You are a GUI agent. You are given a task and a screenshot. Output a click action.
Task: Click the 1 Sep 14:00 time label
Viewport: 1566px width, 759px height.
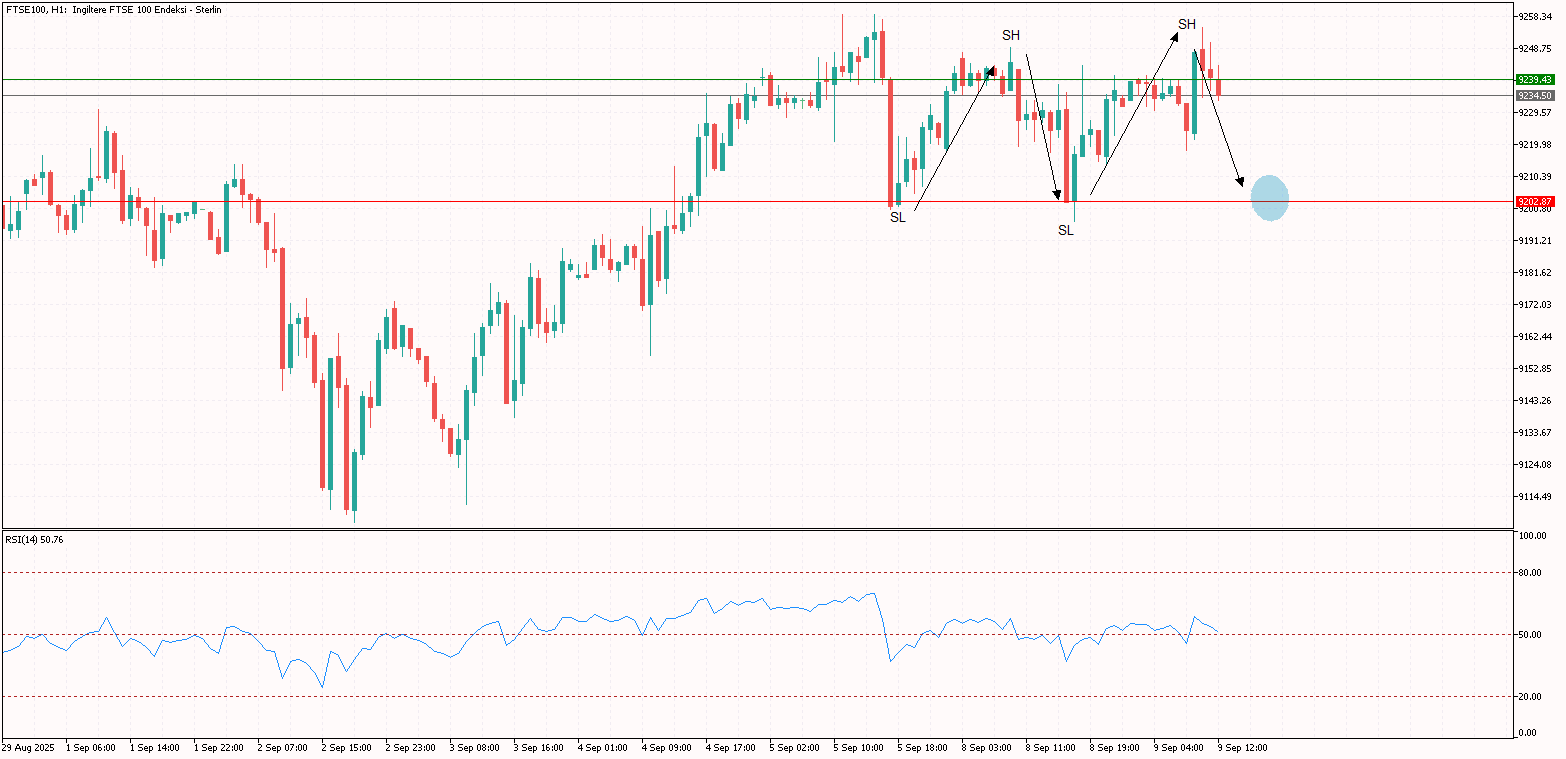154,747
